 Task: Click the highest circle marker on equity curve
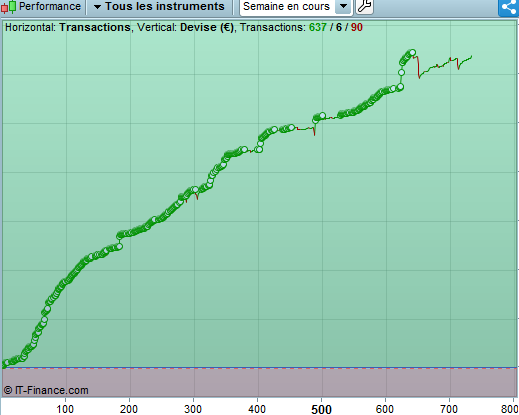(x=413, y=52)
